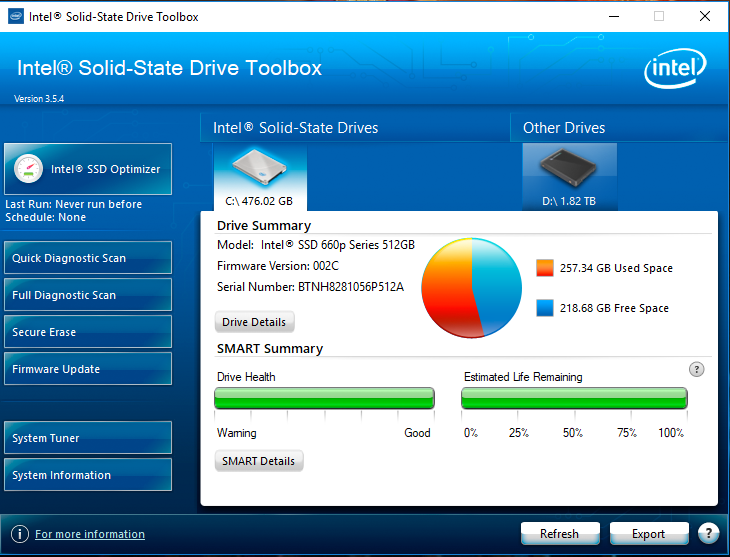The height and width of the screenshot is (557, 730).
Task: Select the Intel SSD C:\ drive icon
Action: click(259, 167)
